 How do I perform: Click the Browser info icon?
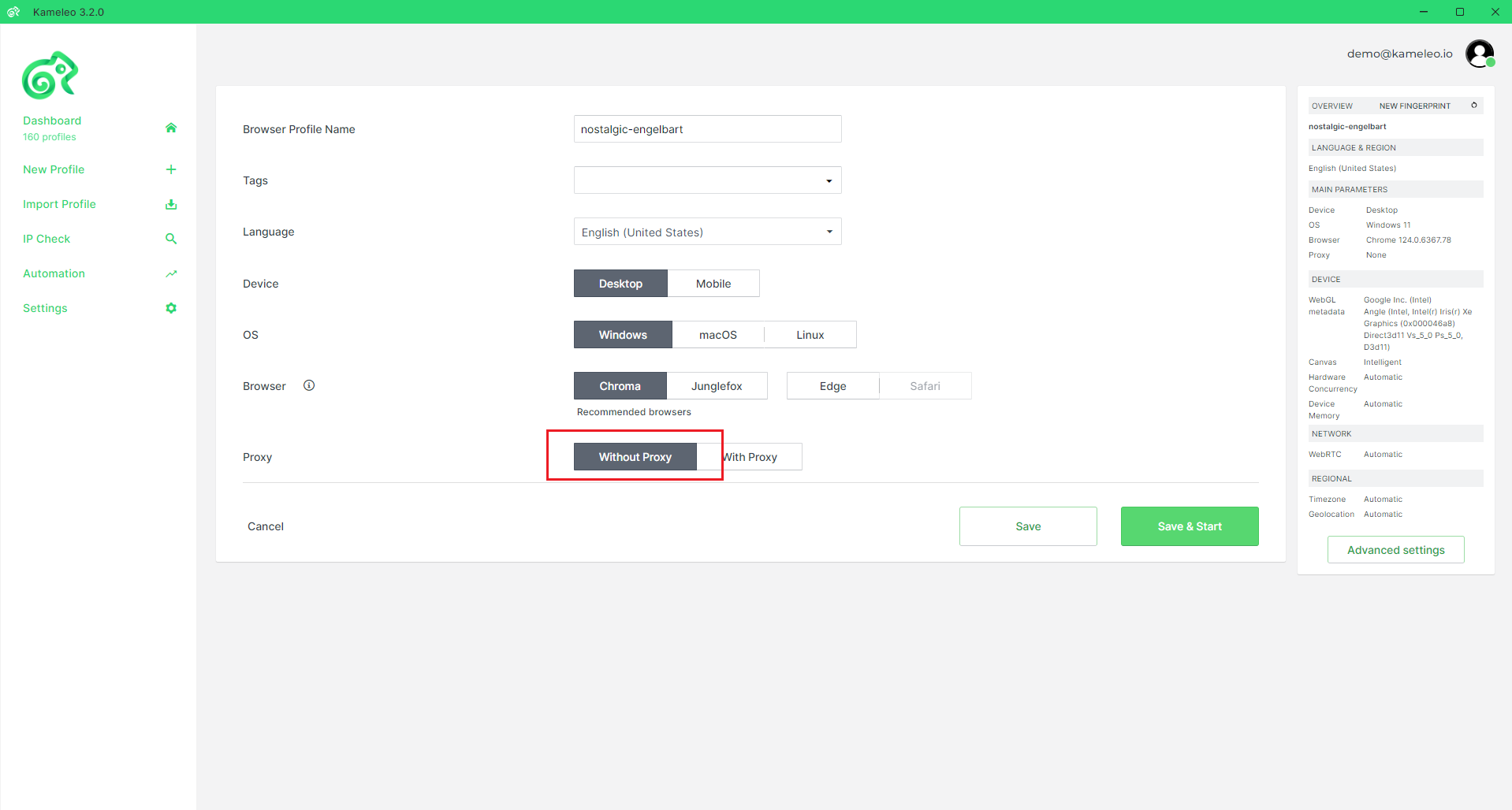click(x=309, y=385)
